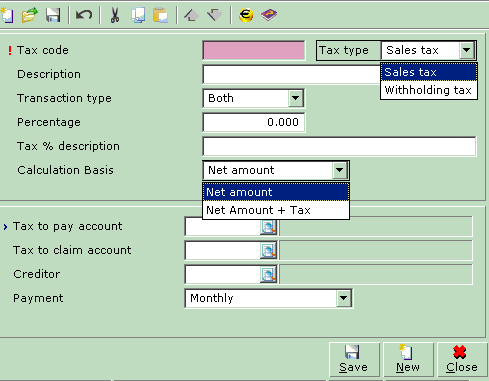
Task: Click the Description text field
Action: coord(291,74)
